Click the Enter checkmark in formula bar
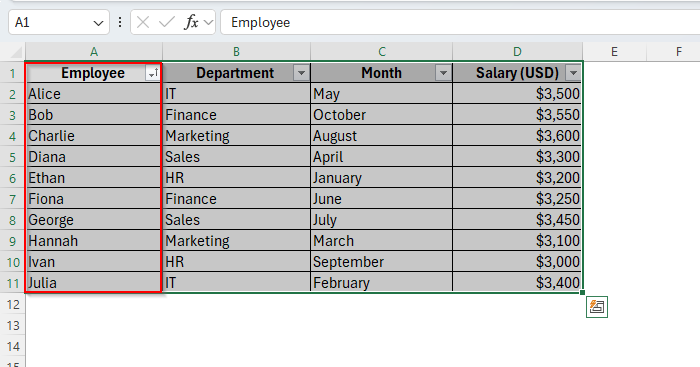The height and width of the screenshot is (367, 700). click(167, 22)
